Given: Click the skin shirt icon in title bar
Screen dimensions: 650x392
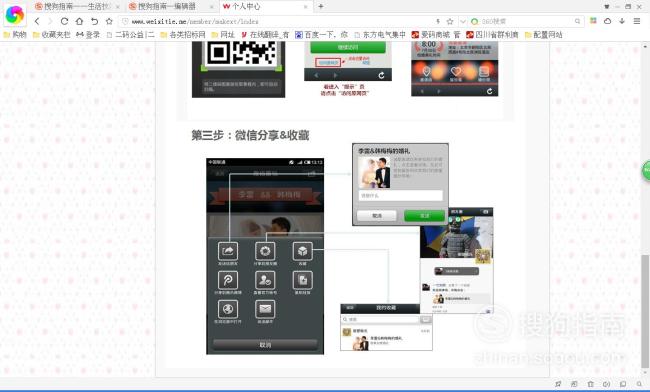Looking at the screenshot, I should 606,7.
